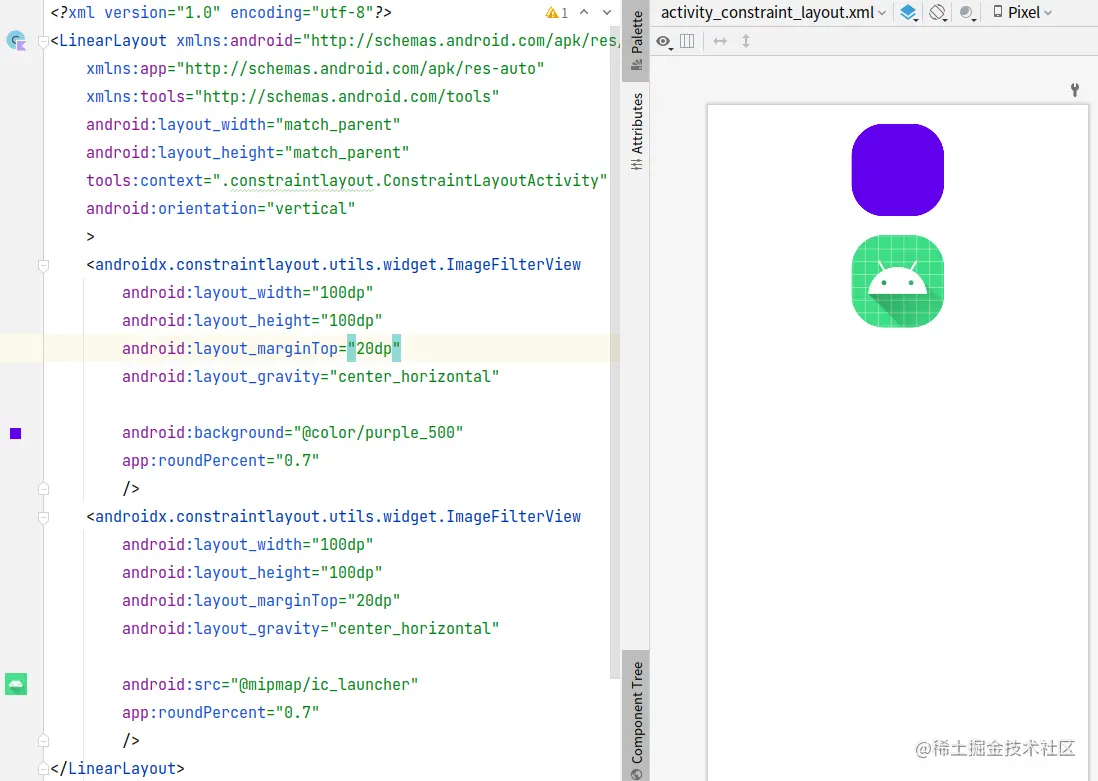Click the Select Design Surface layers icon
Screen dimensions: 1098x781
[906, 12]
